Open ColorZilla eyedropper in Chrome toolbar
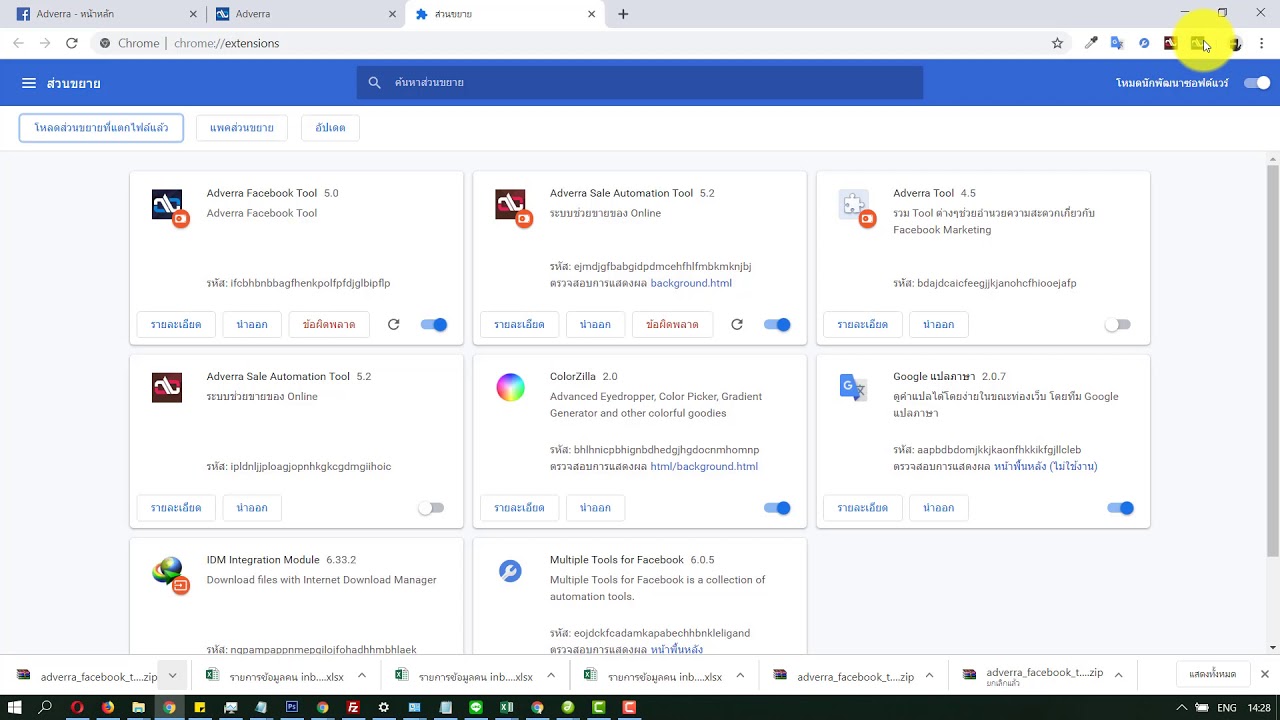The image size is (1280, 720). [1091, 43]
